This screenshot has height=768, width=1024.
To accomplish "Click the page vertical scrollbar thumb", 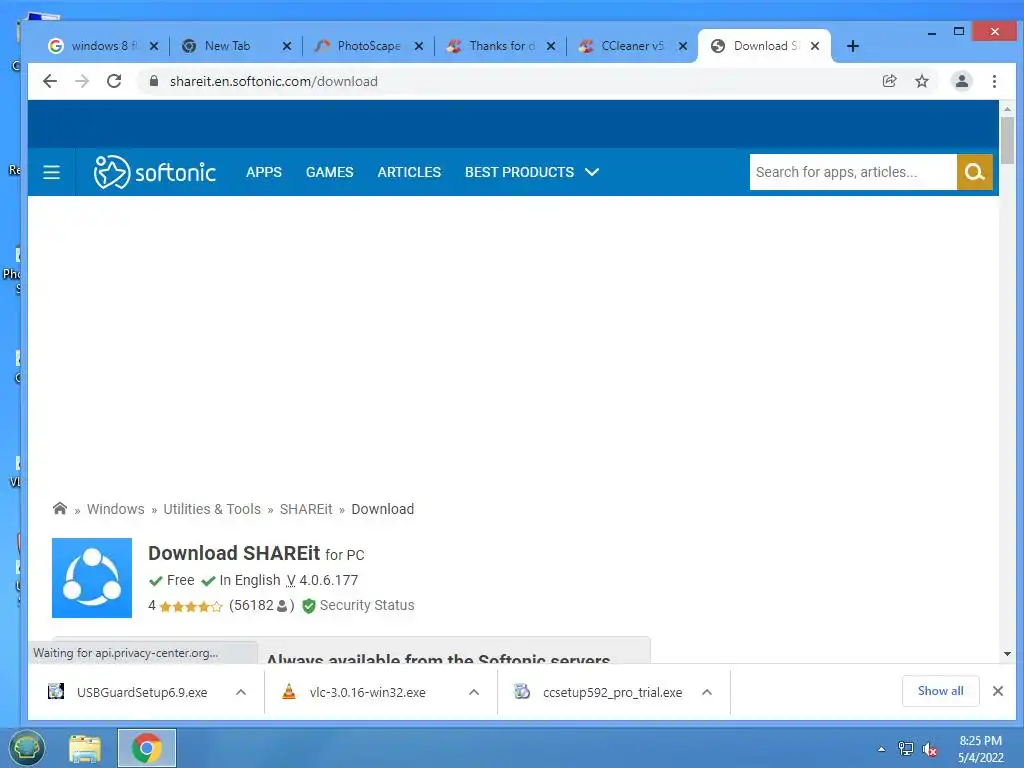I will [x=1007, y=140].
